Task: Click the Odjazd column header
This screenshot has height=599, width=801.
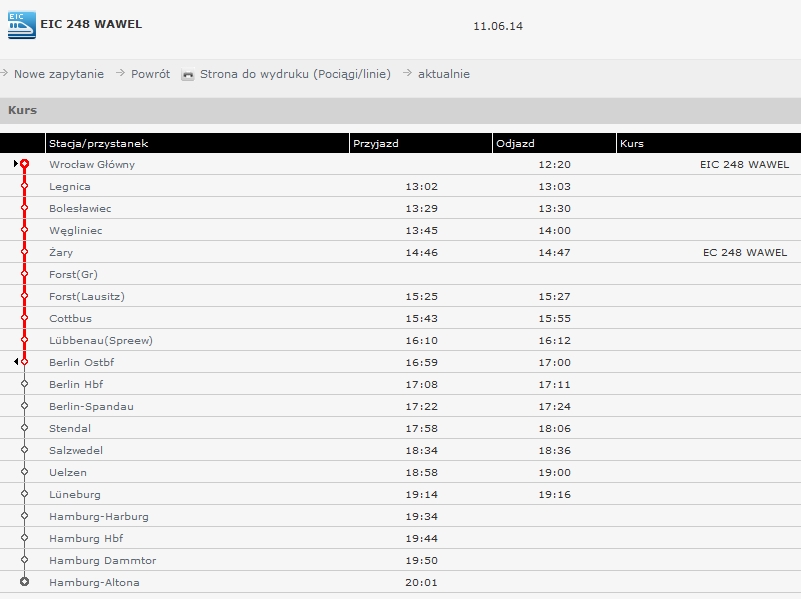Action: (515, 143)
